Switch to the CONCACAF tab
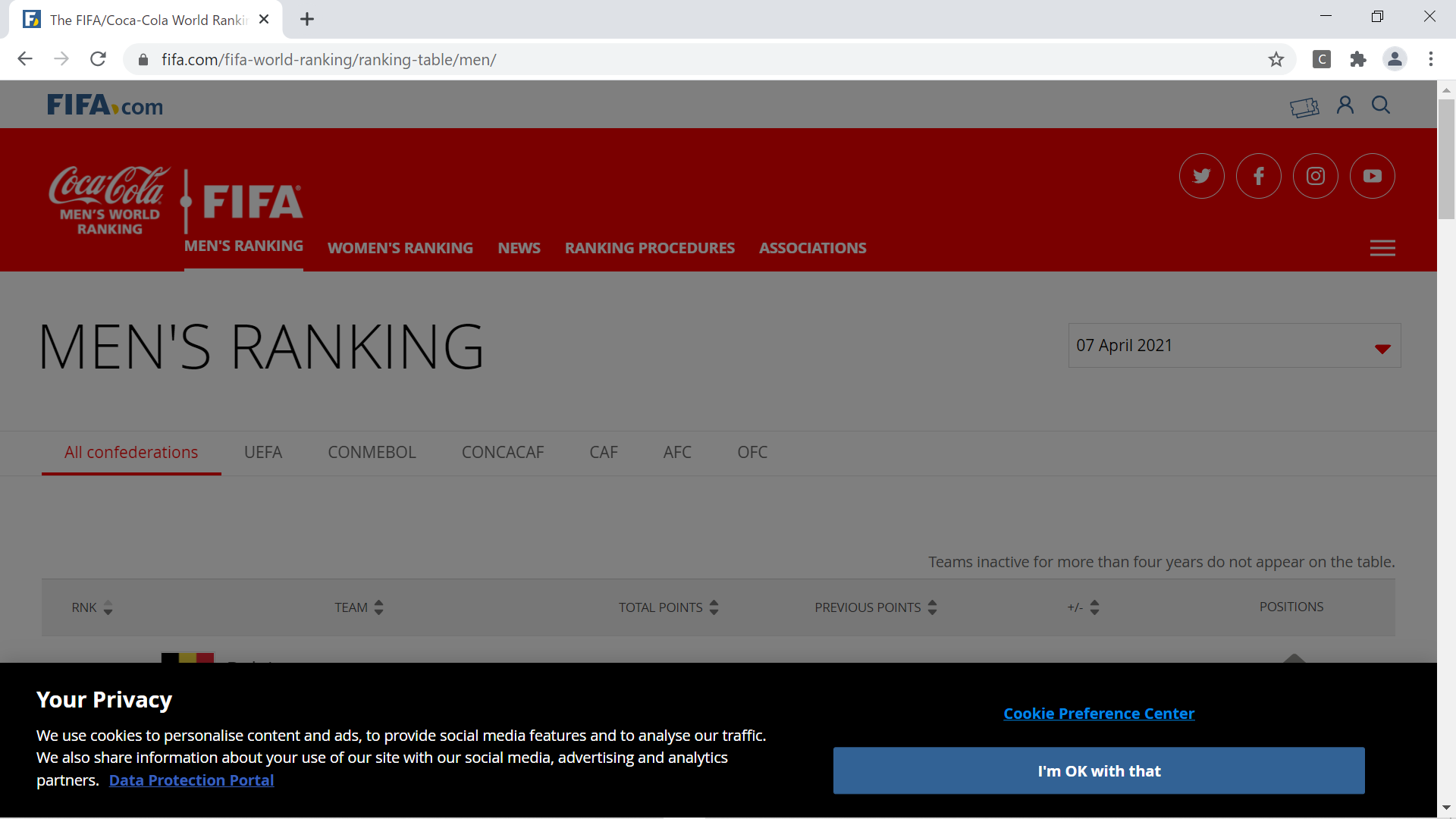Viewport: 1456px width, 819px height. point(503,453)
